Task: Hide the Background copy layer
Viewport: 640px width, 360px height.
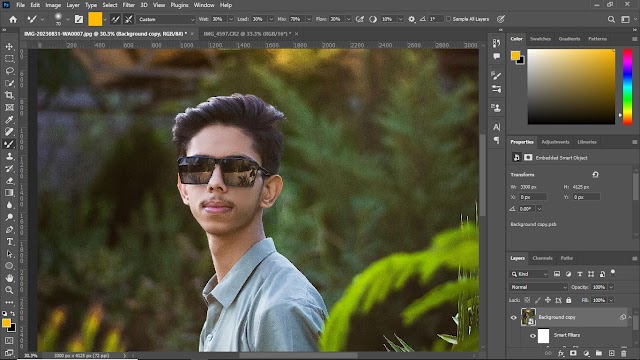Action: (513, 318)
